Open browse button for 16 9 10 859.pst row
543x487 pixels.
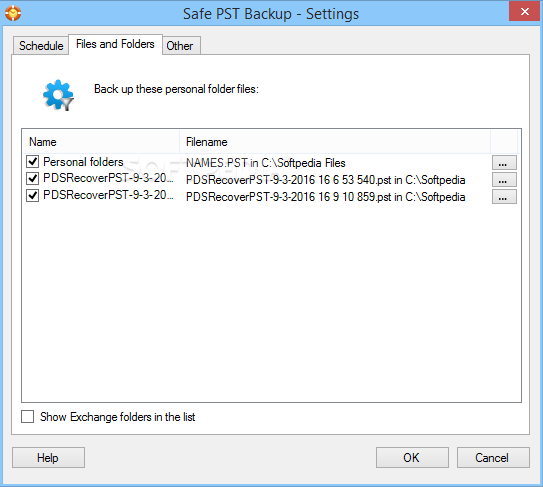coord(504,197)
